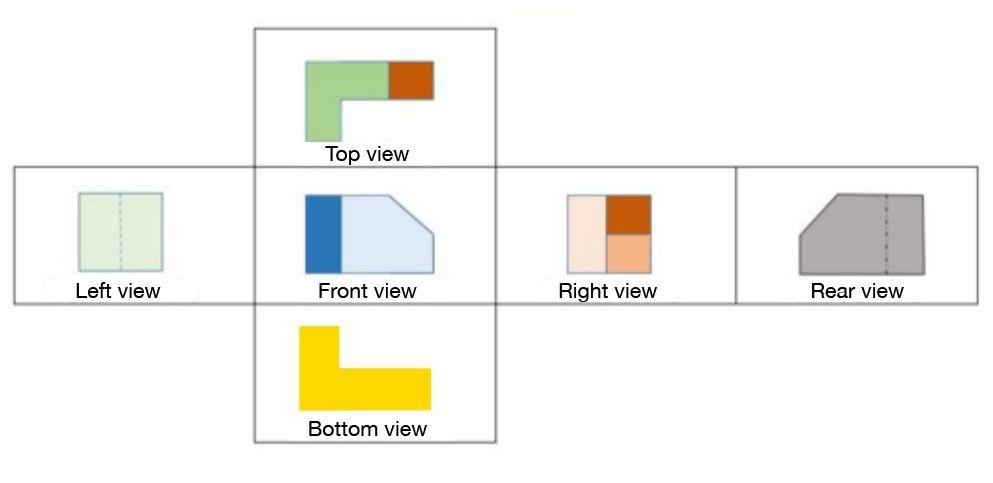Click the dark blue strip in front view
993x483 pixels.
pyautogui.click(x=324, y=234)
